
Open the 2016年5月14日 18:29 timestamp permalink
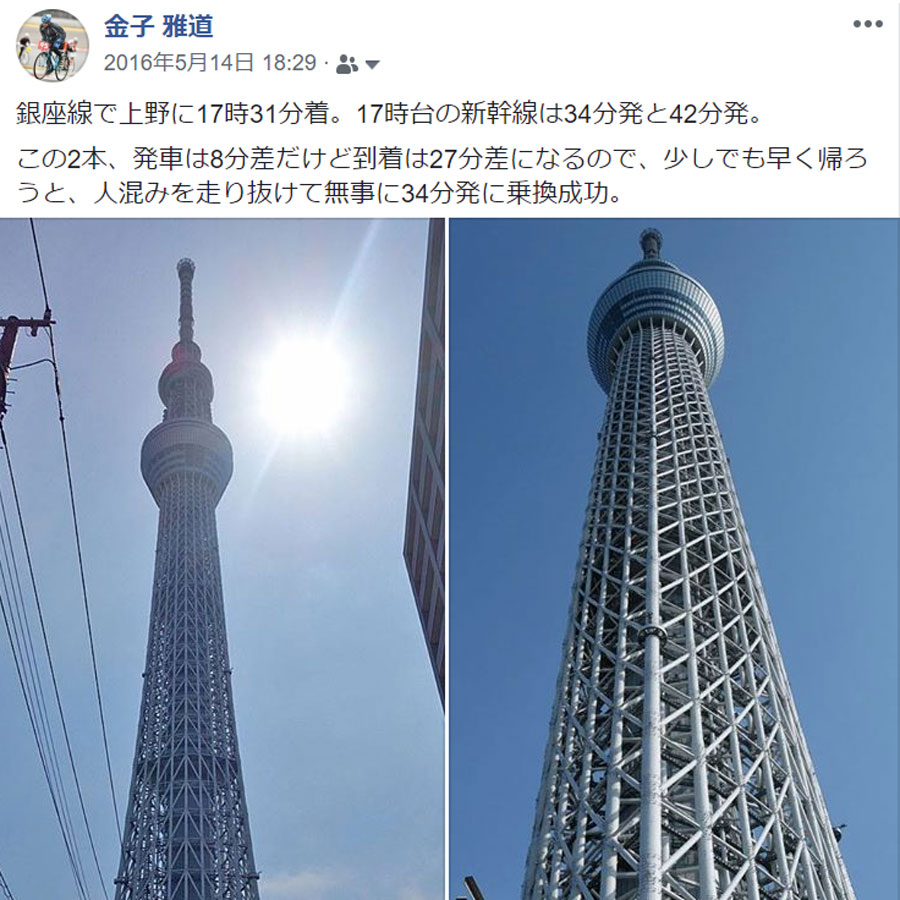(x=210, y=63)
